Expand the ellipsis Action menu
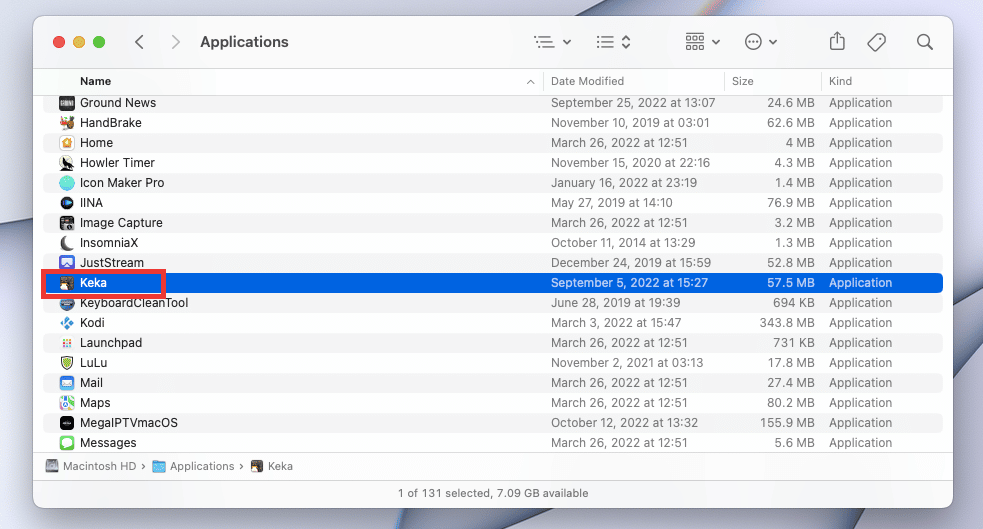 pos(761,42)
